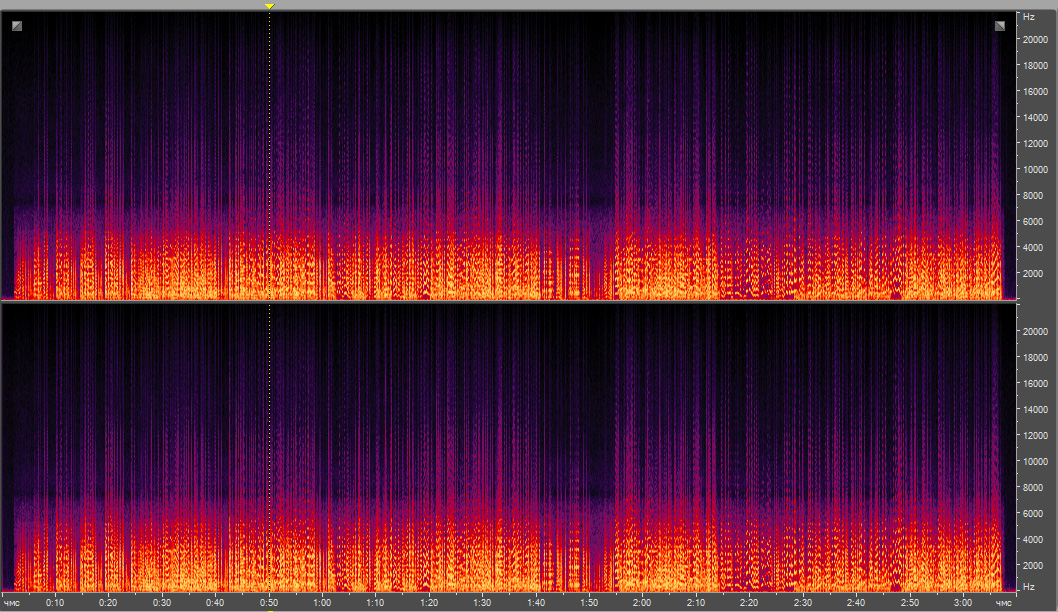
Task: Grab the fade-in handle icon
Action: (17, 26)
